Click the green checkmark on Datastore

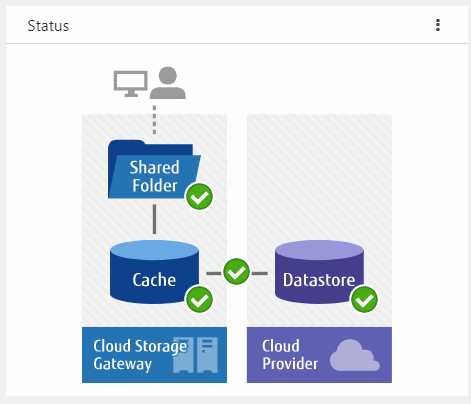[364, 299]
